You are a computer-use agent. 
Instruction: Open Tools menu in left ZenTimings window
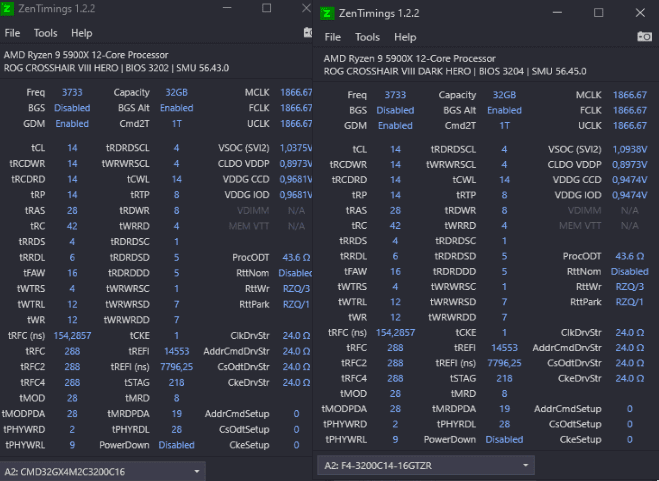(x=45, y=33)
